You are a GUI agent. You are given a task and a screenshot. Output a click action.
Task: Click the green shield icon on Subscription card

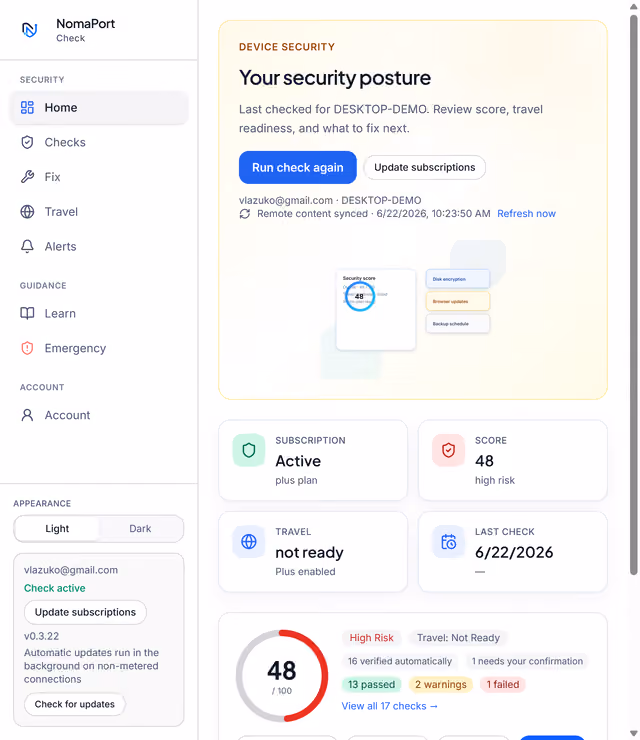[x=249, y=450]
